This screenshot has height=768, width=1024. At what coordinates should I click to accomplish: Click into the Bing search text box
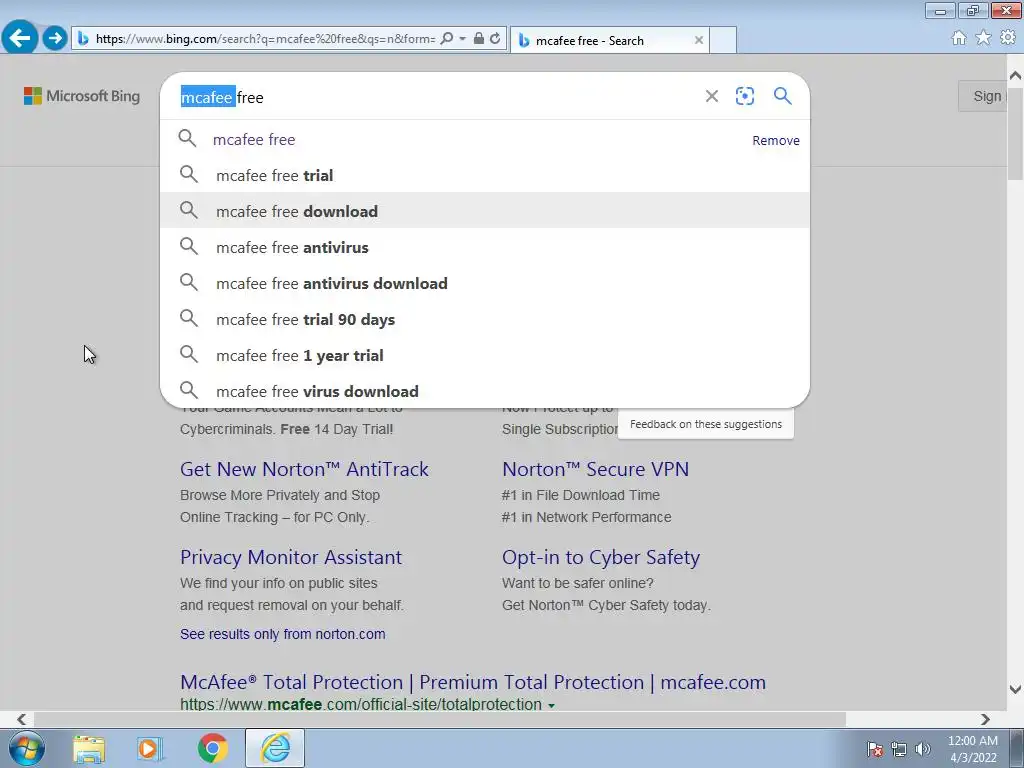(x=431, y=97)
